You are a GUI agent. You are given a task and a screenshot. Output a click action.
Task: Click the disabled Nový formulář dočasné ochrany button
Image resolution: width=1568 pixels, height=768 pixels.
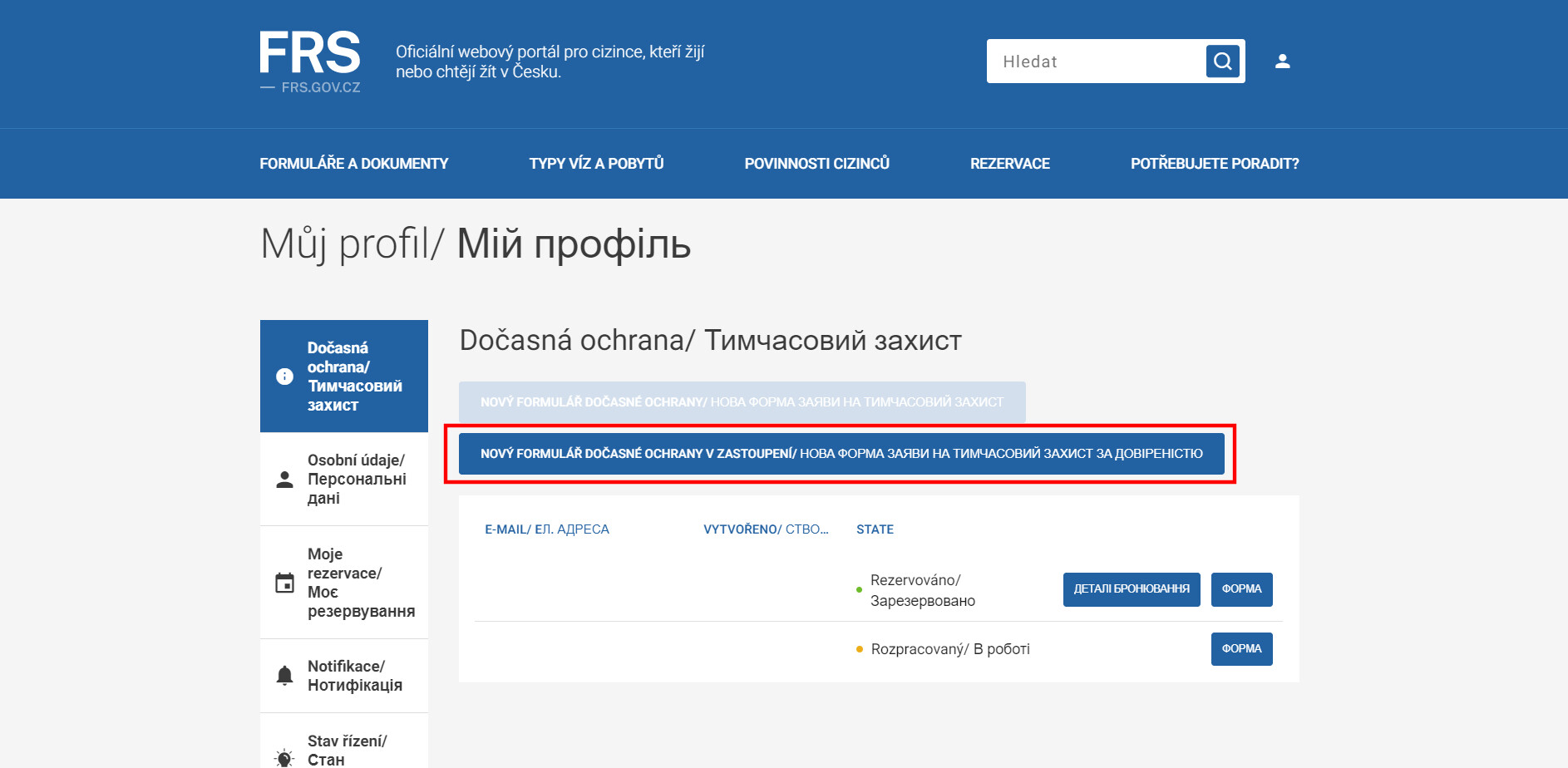click(742, 402)
